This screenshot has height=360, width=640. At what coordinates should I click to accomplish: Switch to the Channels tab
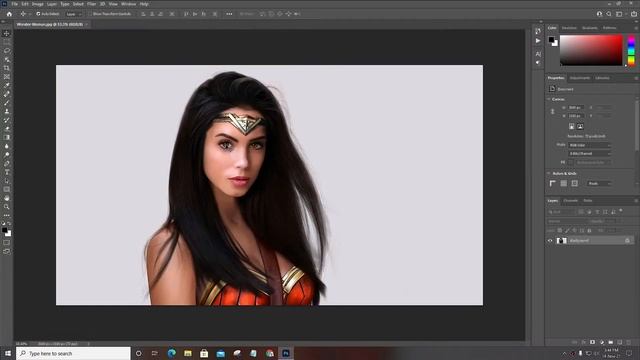pyautogui.click(x=571, y=201)
